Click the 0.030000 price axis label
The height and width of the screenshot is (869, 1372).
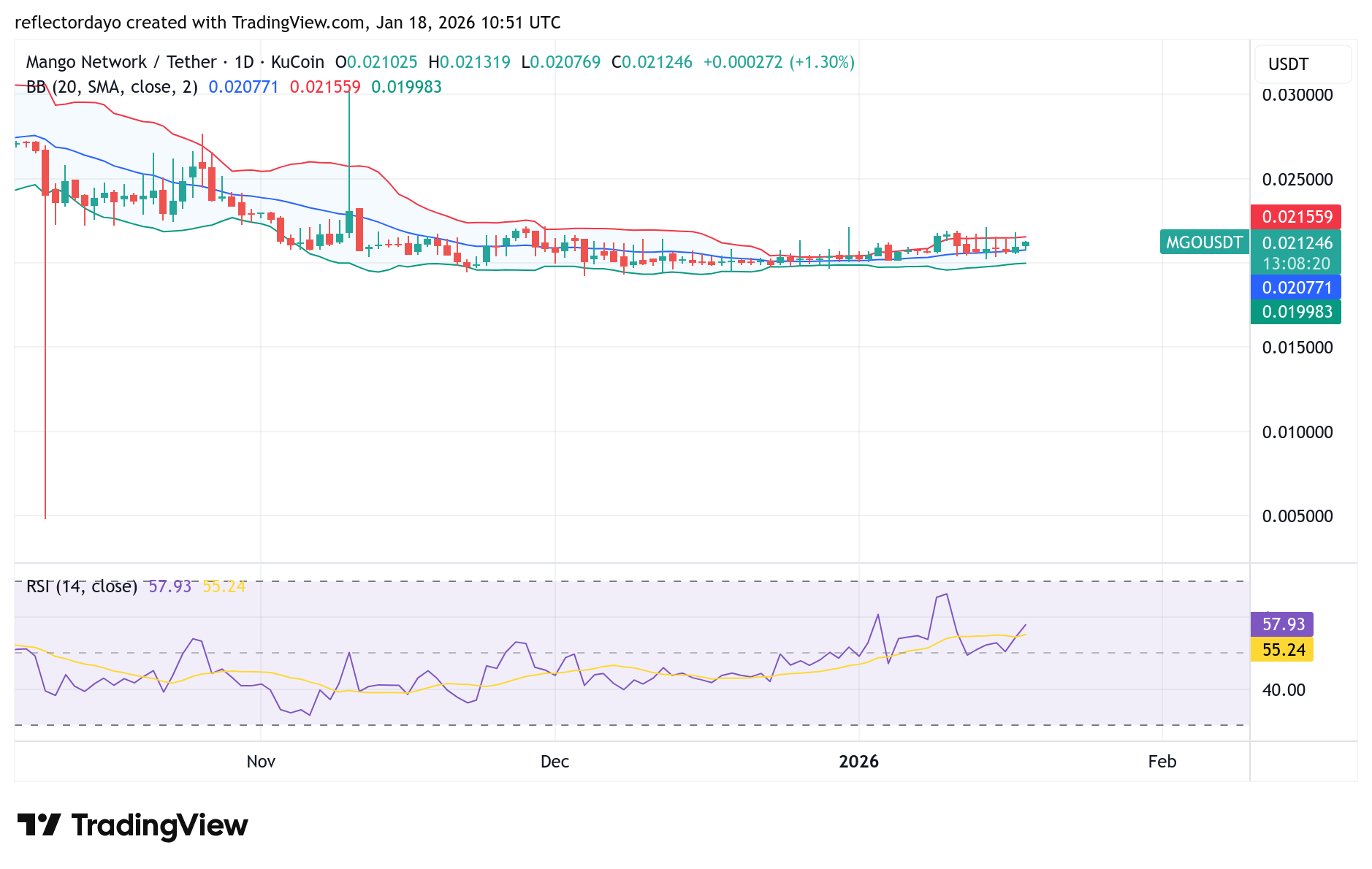[1297, 95]
